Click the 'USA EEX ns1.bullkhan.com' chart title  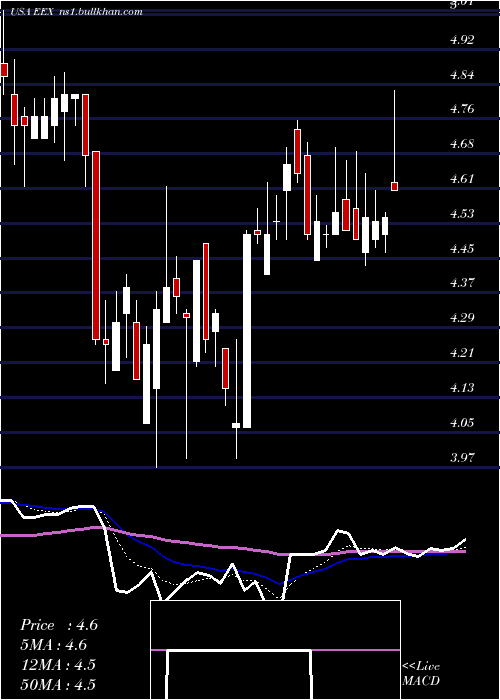click(x=75, y=12)
